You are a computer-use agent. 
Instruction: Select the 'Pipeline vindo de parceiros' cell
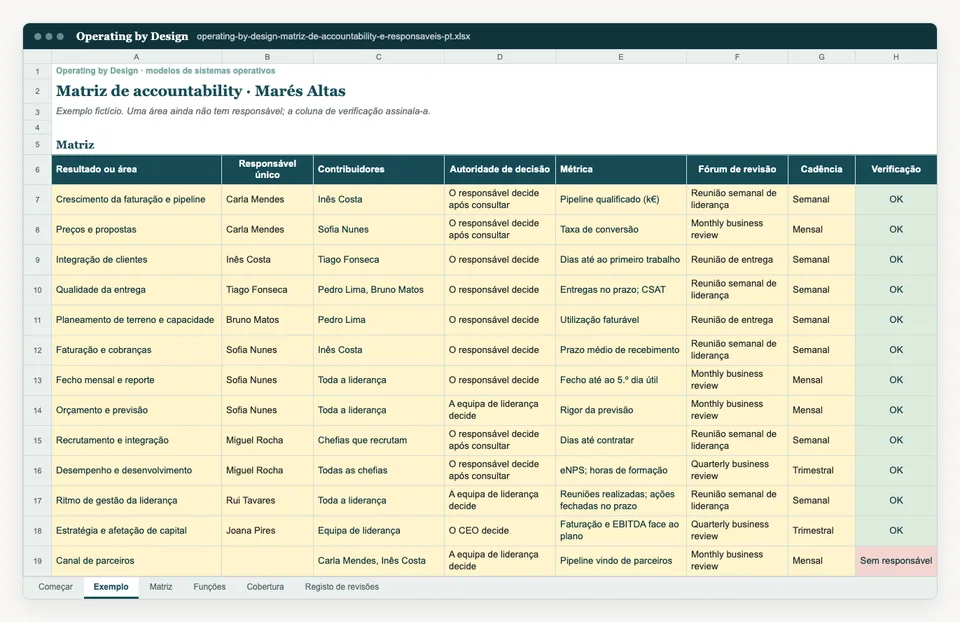[x=621, y=561]
